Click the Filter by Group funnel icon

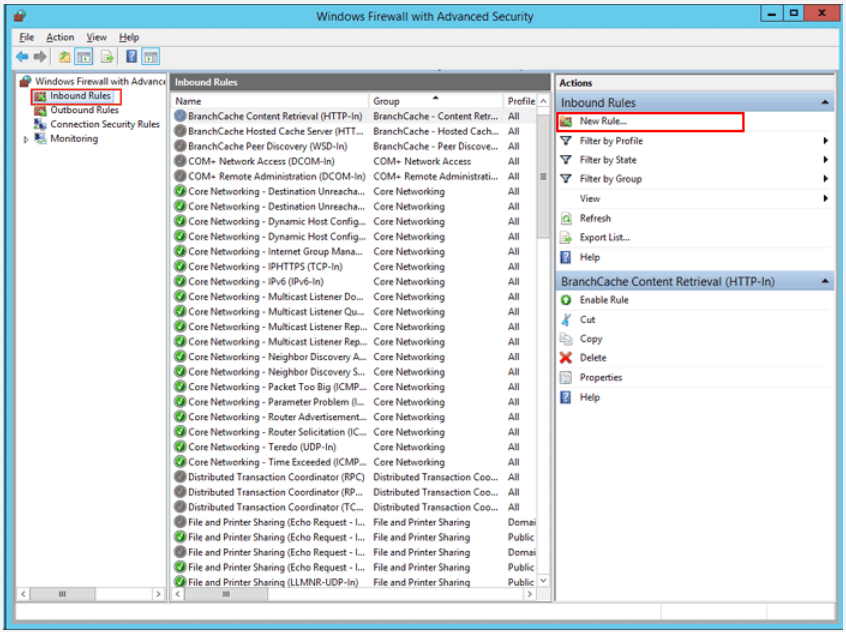pos(565,179)
